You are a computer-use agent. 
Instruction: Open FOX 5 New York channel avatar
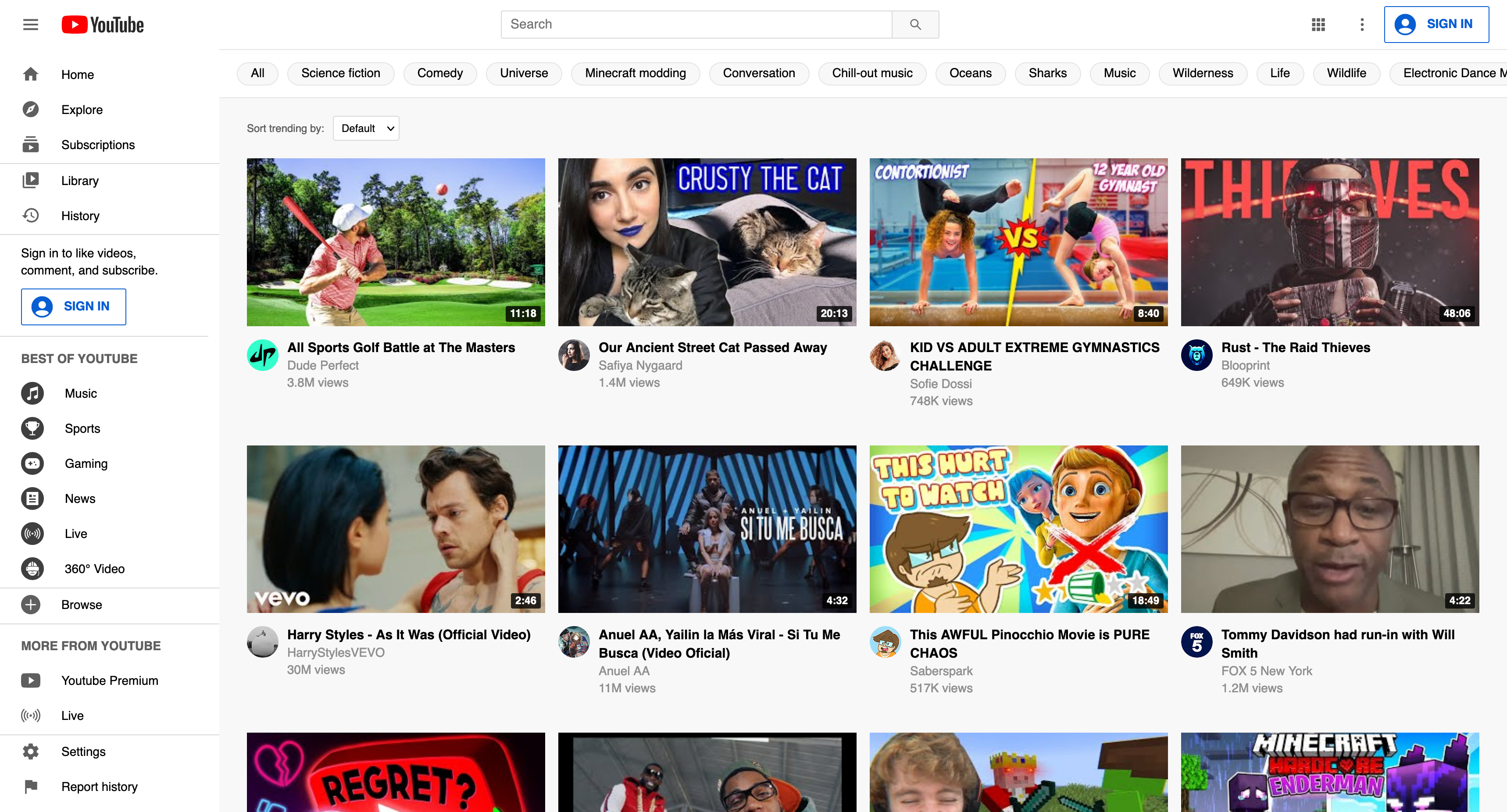coord(1197,642)
